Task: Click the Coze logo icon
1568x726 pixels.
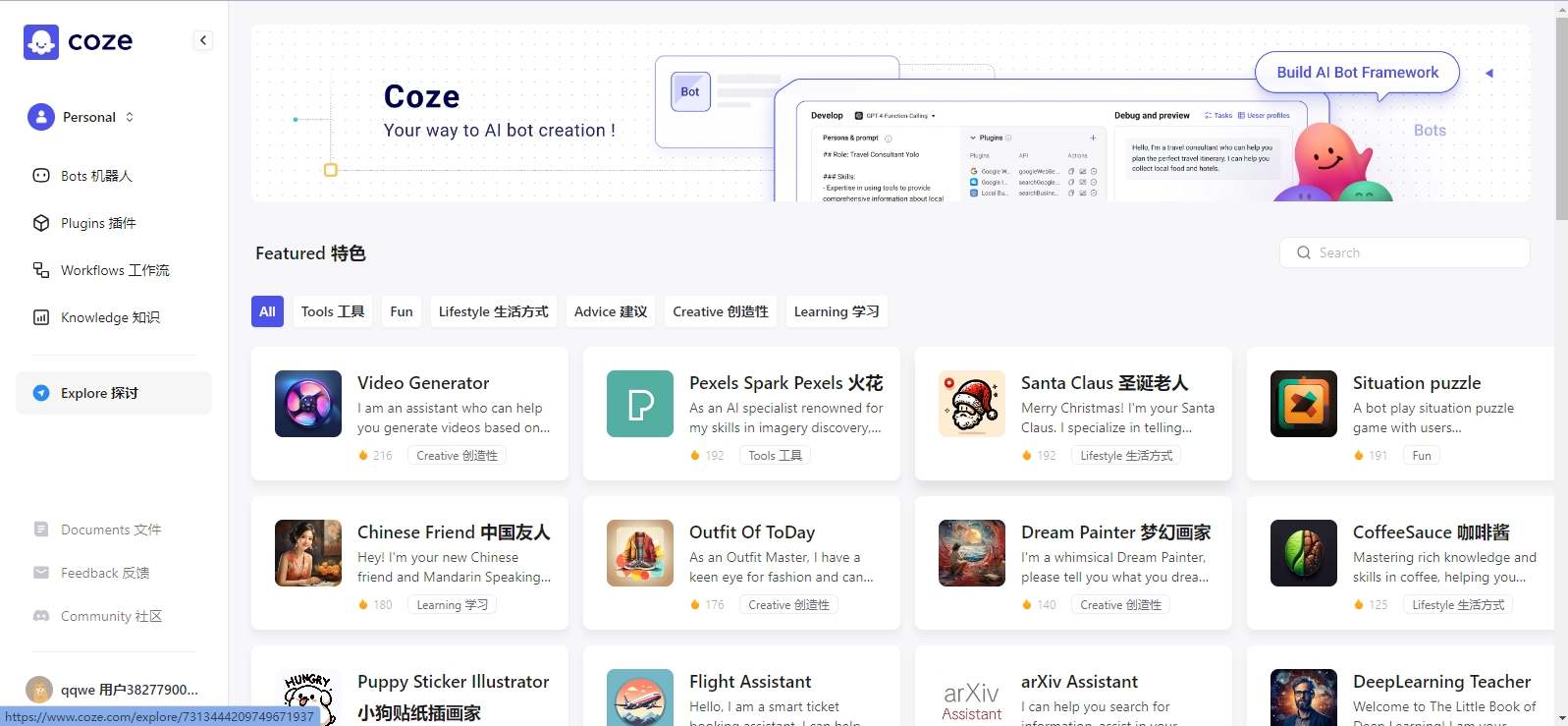Action: click(41, 41)
